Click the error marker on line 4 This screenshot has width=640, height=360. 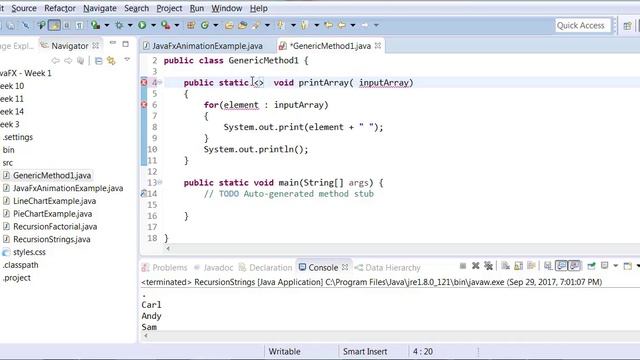pos(144,82)
